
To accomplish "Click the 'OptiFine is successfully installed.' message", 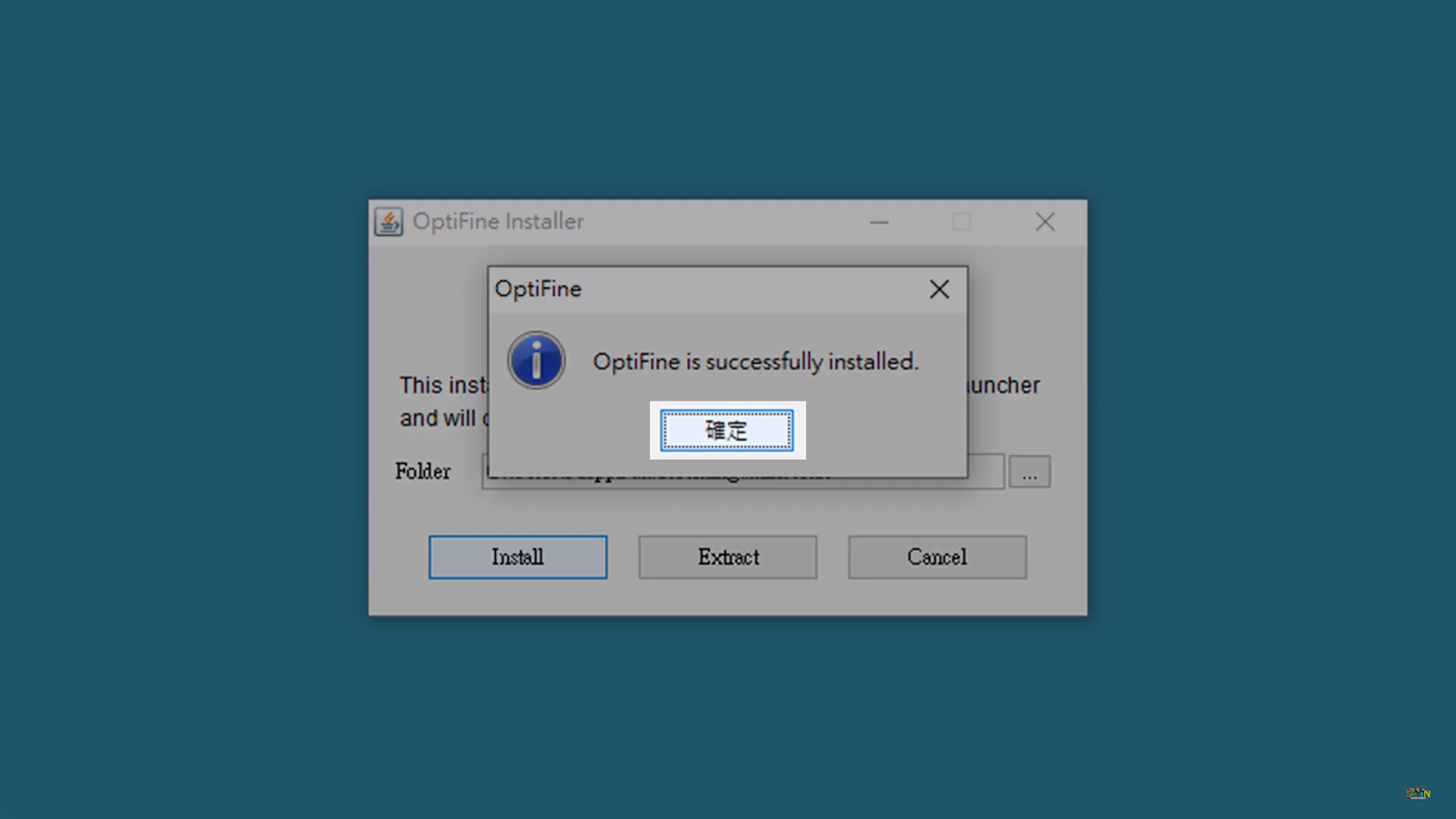I will click(x=756, y=361).
